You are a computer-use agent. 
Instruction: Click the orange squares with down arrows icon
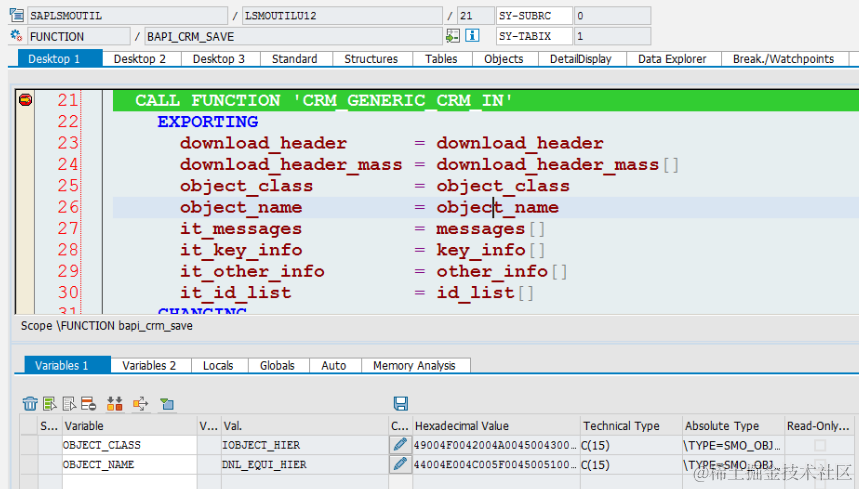[x=114, y=404]
